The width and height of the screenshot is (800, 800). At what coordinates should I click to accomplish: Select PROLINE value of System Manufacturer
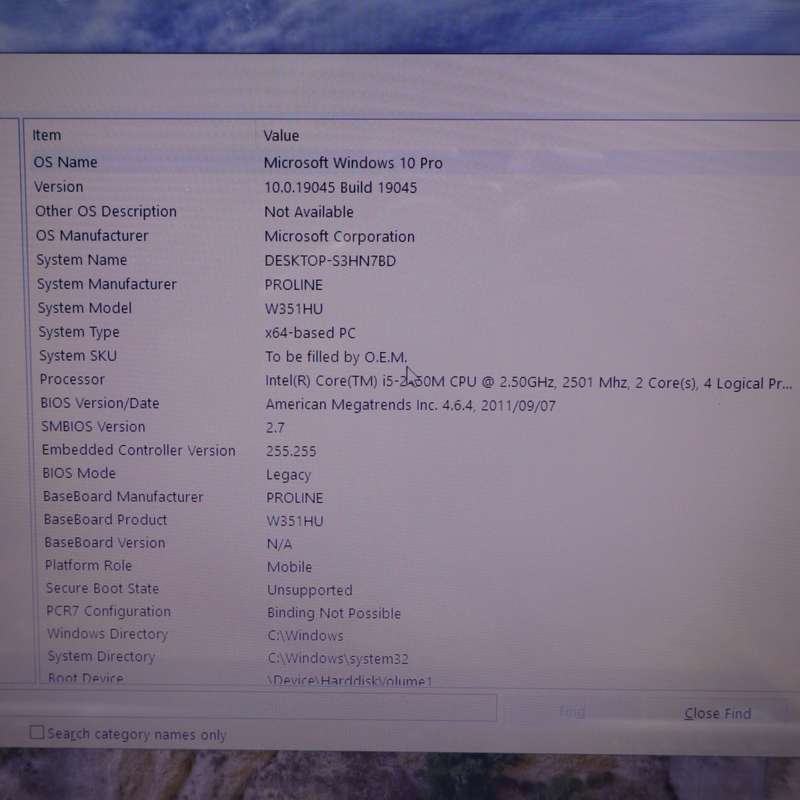tap(293, 285)
